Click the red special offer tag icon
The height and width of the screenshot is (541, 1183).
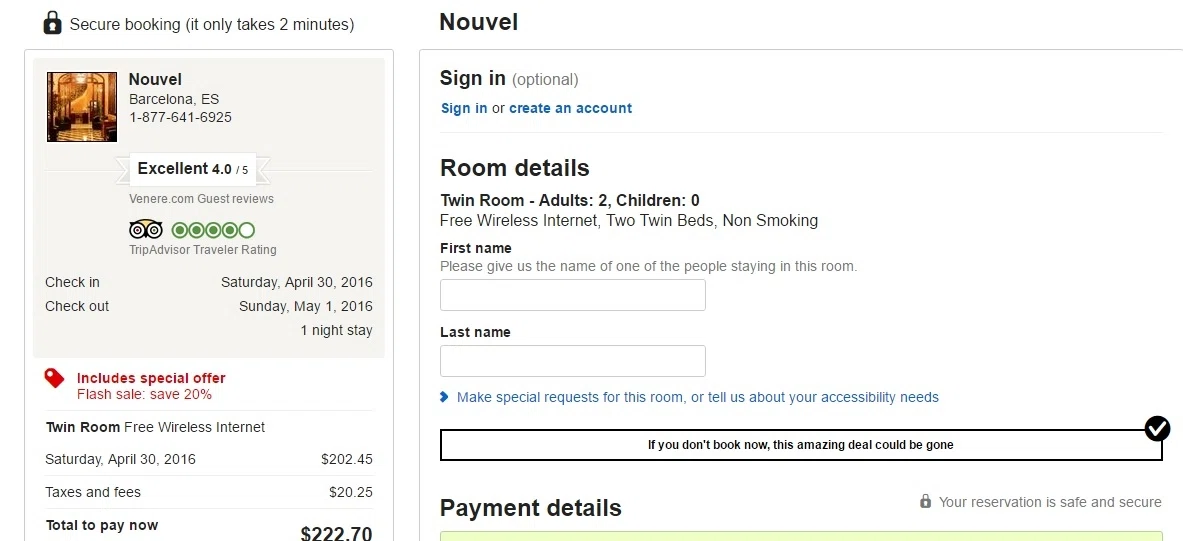click(54, 378)
